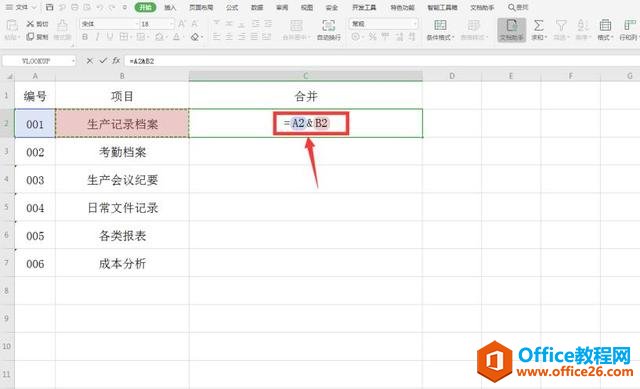Screen dimensions: 640x389
Task: Click the Print icon in quick access toolbar
Action: pos(75,7)
